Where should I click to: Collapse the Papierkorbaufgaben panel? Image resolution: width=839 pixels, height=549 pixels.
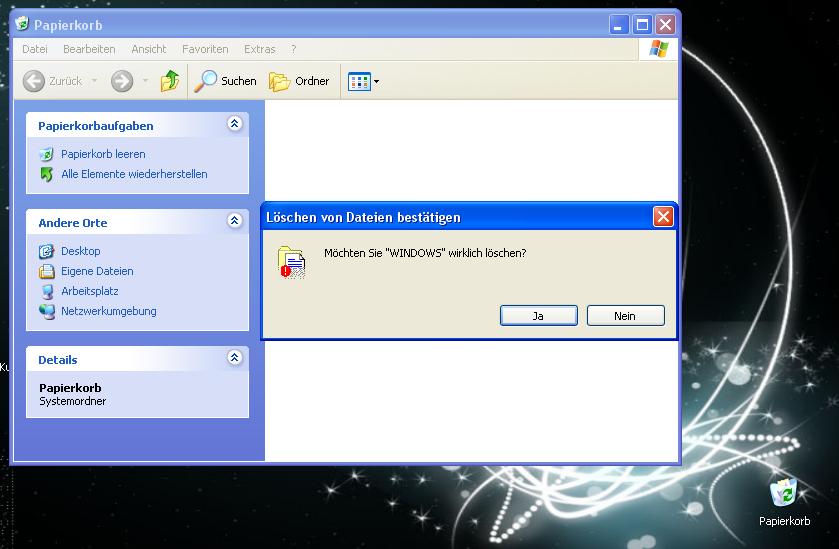[234, 124]
